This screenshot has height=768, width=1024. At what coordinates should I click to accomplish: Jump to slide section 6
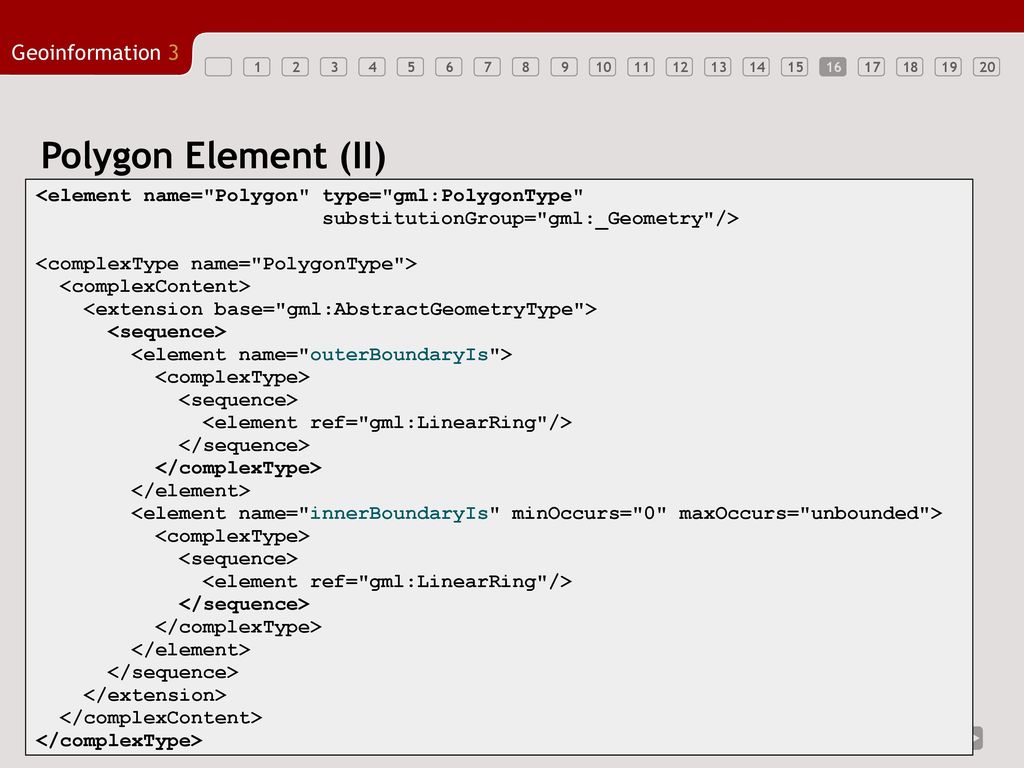(x=449, y=67)
